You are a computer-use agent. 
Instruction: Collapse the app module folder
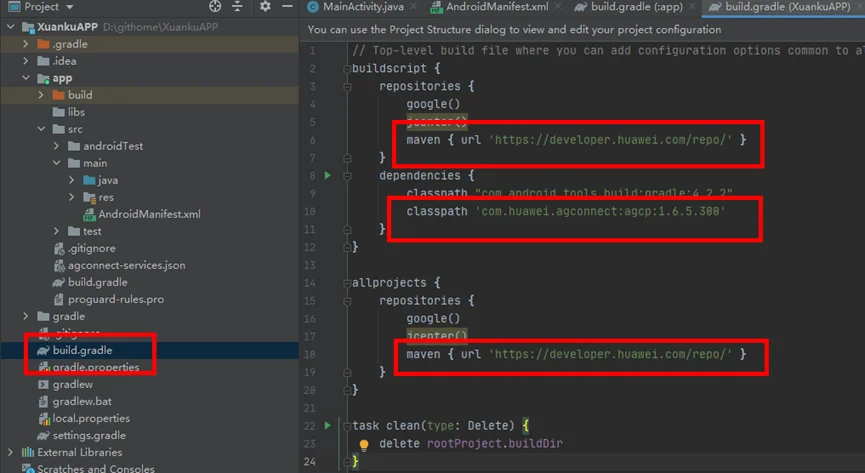[25, 78]
